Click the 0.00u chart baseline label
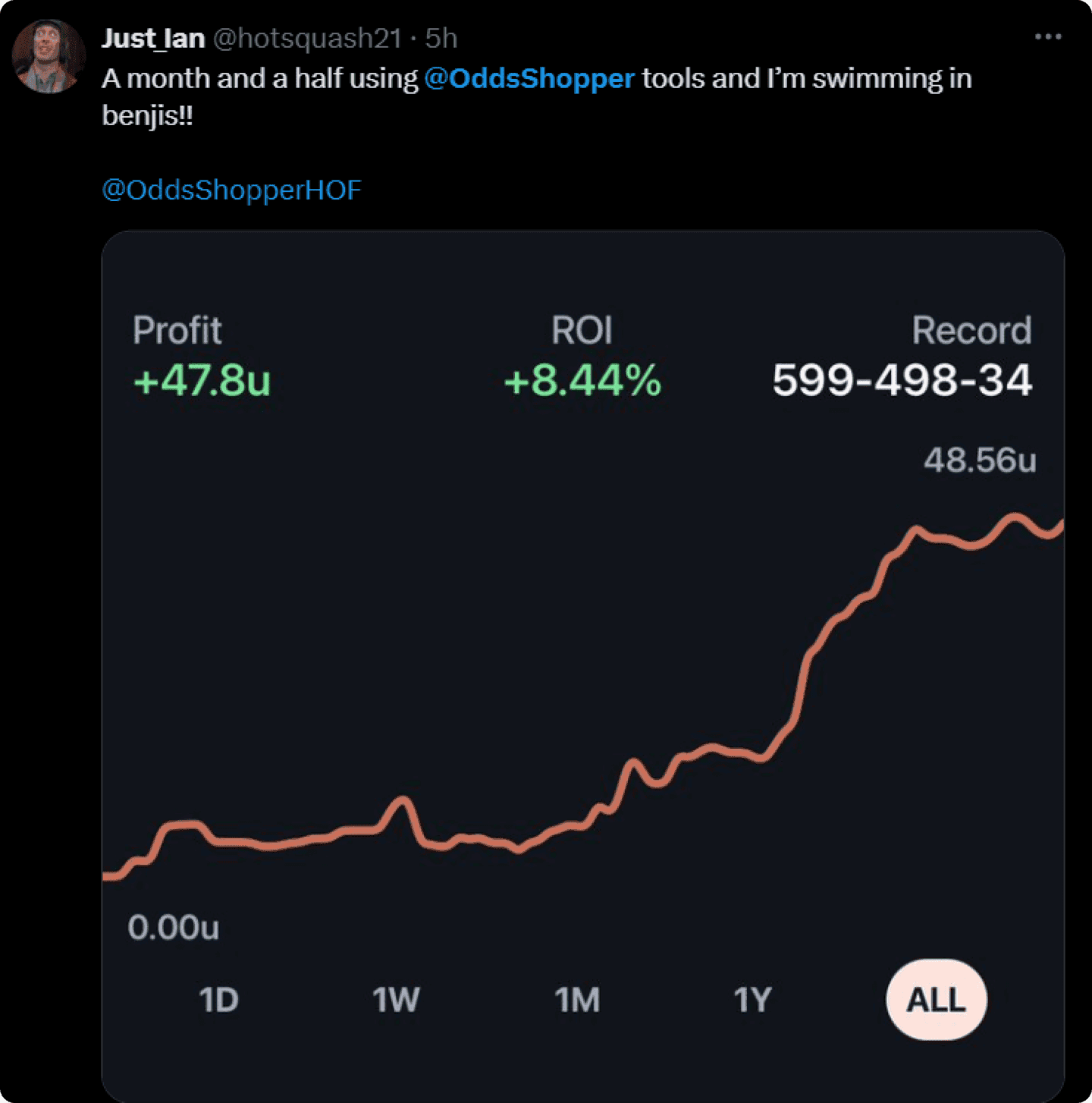Screen dimensions: 1092x1103 173,927
